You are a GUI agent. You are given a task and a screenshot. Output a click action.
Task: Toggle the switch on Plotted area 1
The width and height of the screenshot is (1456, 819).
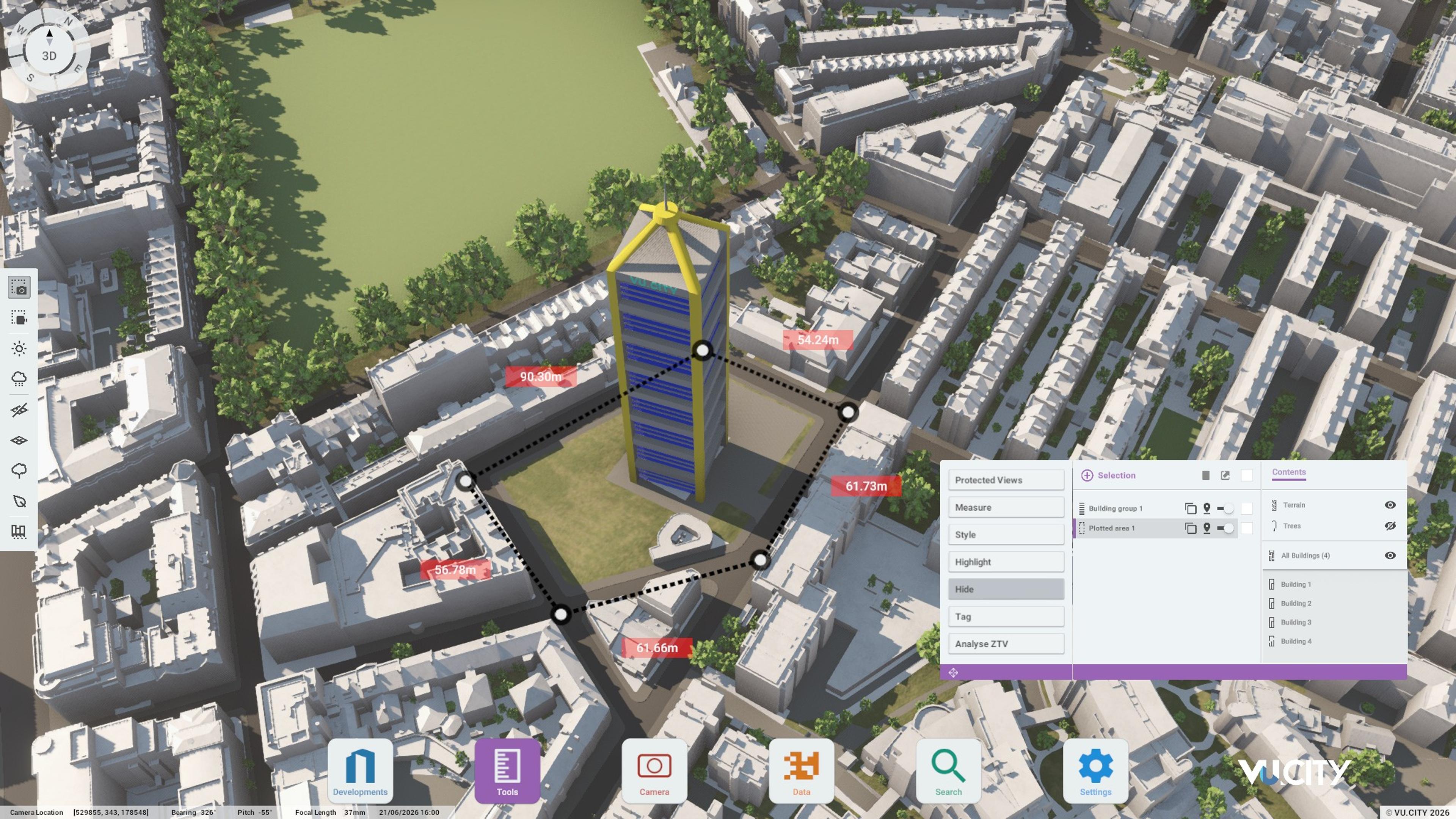tap(1225, 529)
